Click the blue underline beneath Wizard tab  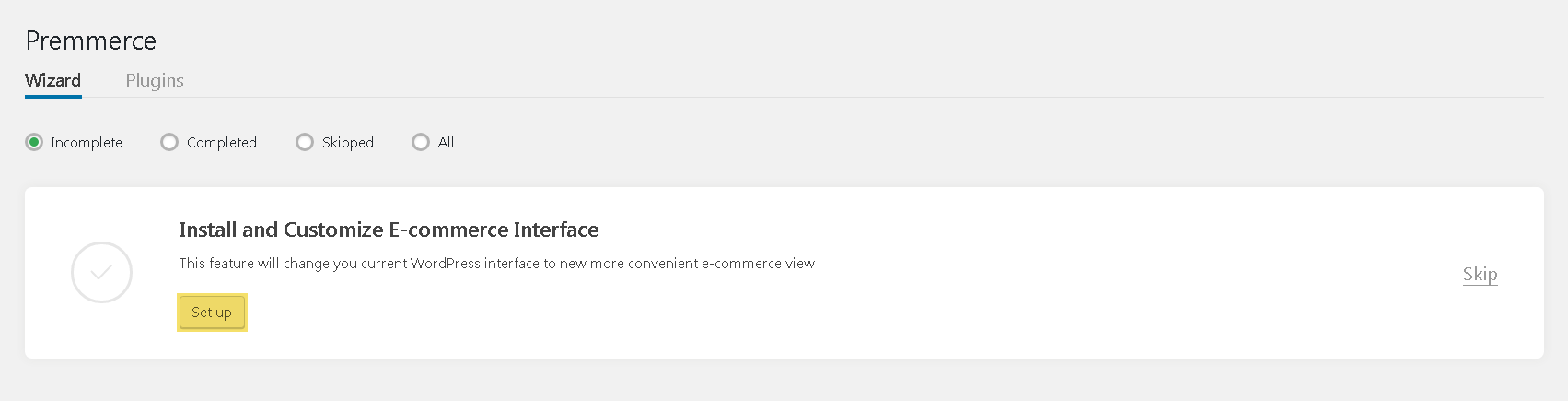coord(53,96)
